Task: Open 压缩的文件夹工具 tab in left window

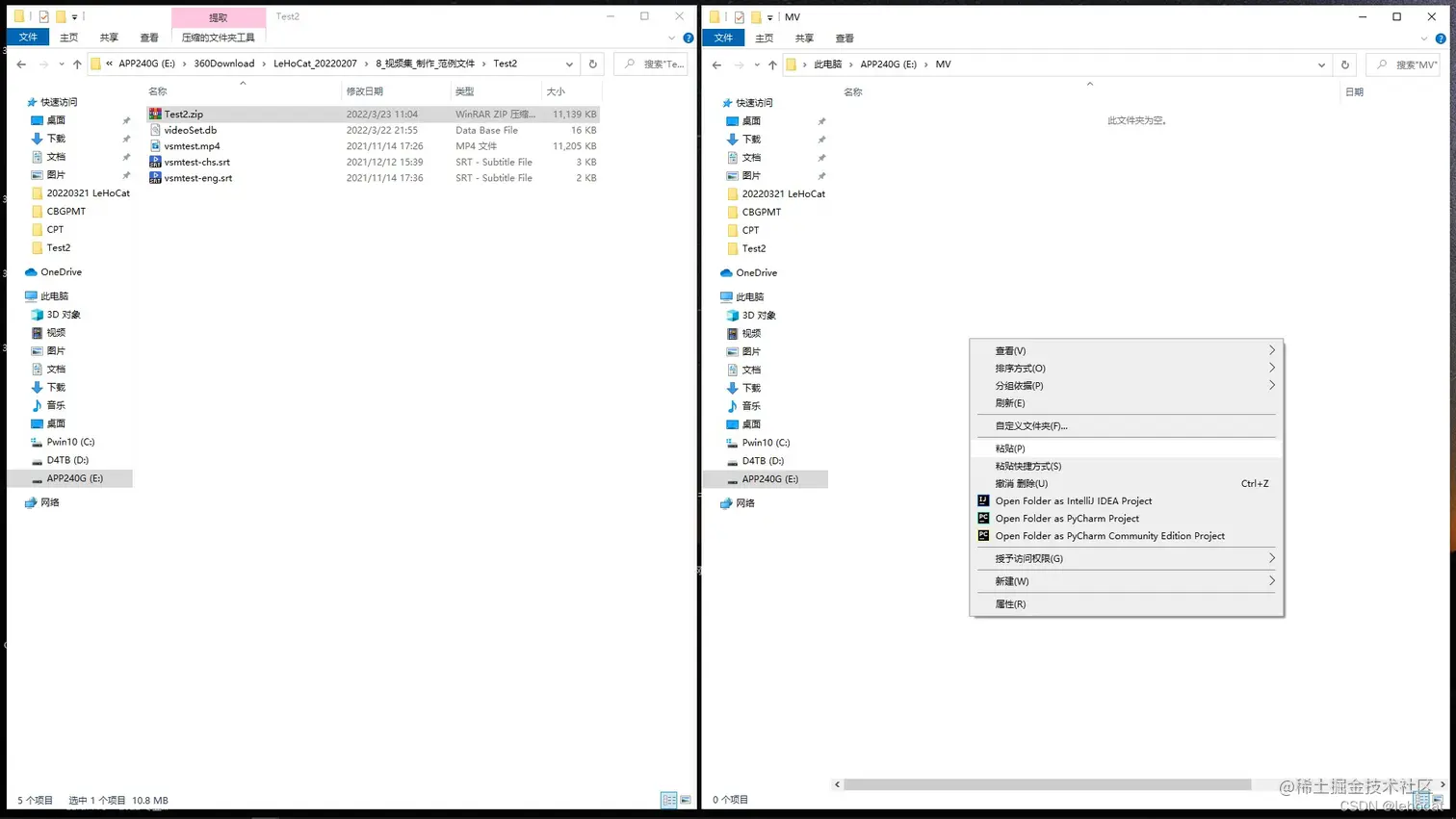Action: tap(219, 38)
